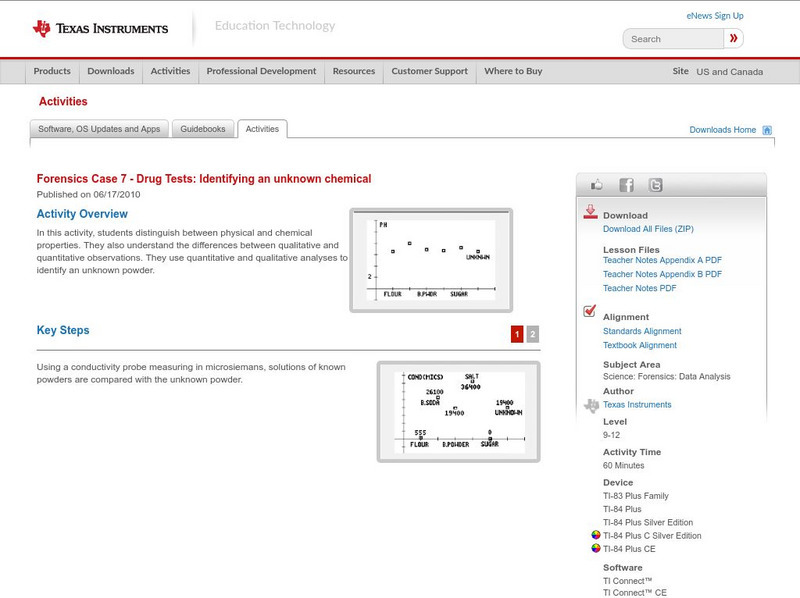Click the '60 Minutes' activity time

coord(623,465)
